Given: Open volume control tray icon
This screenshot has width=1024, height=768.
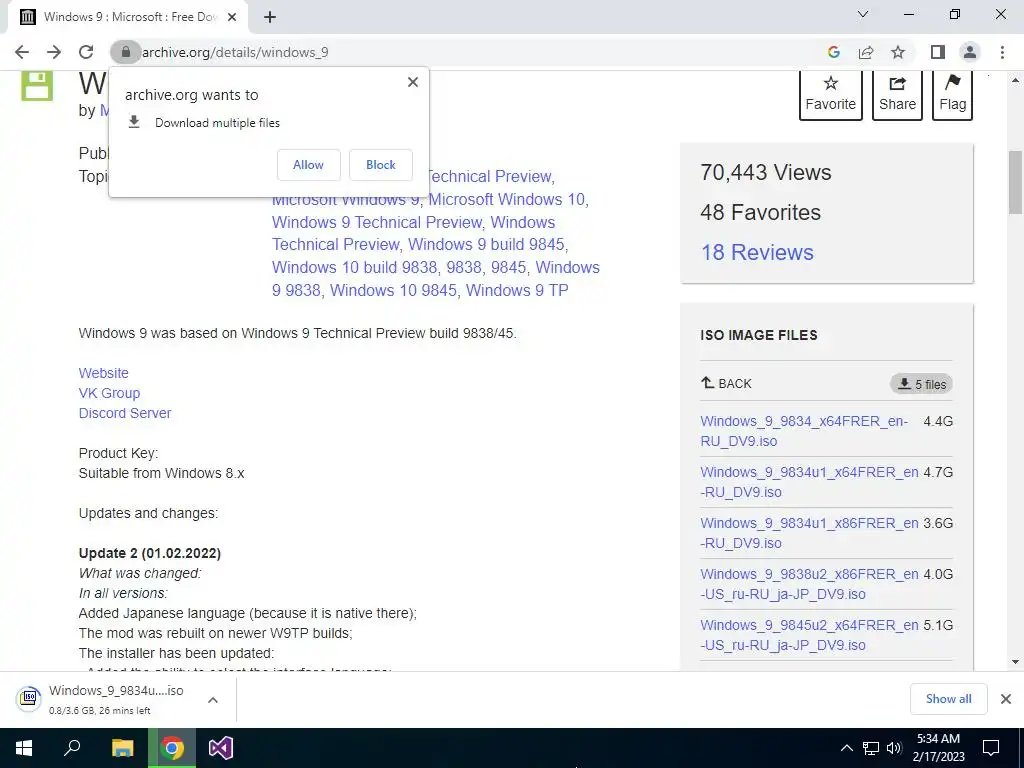Looking at the screenshot, I should pos(894,748).
